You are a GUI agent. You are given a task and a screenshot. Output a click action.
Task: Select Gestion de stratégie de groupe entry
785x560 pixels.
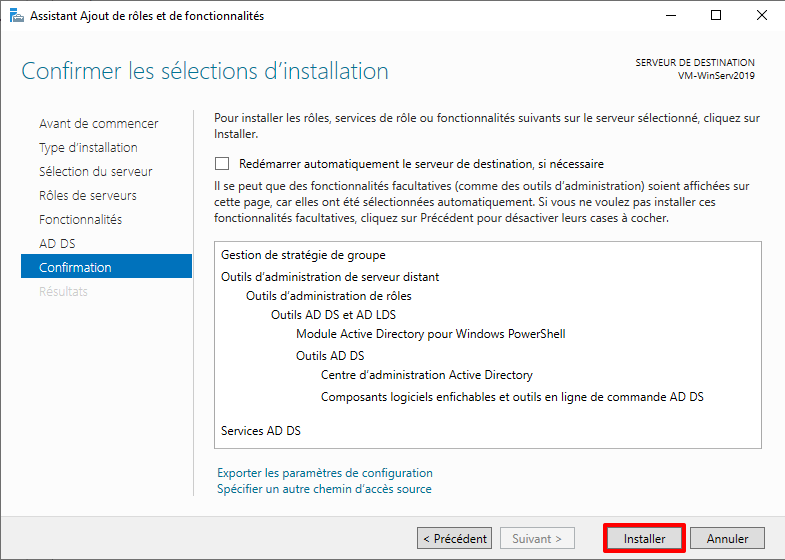303,255
